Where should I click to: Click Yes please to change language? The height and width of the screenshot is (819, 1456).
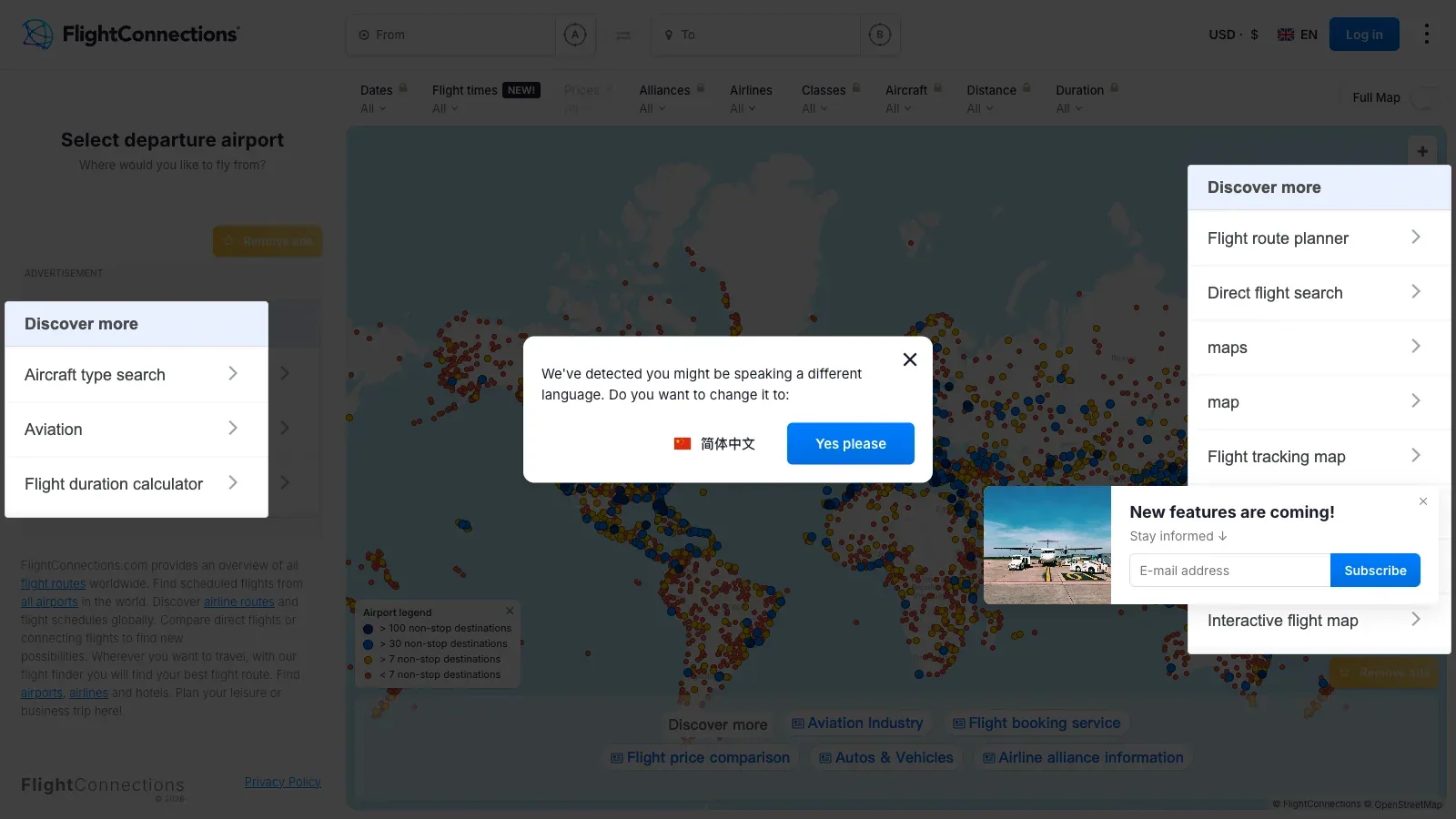tap(851, 444)
